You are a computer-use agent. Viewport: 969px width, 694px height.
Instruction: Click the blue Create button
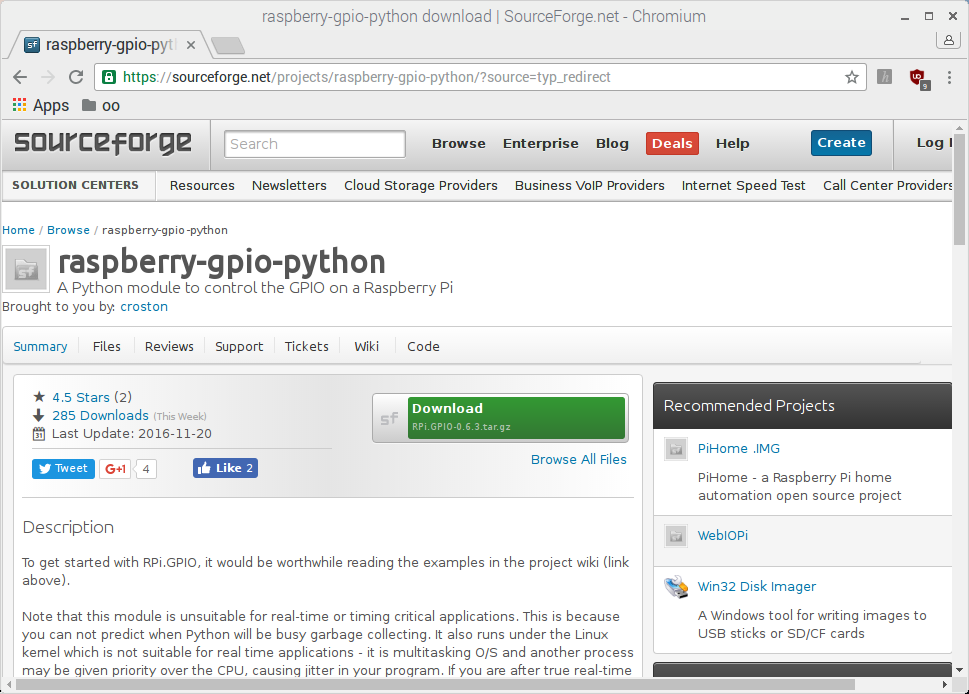(841, 143)
